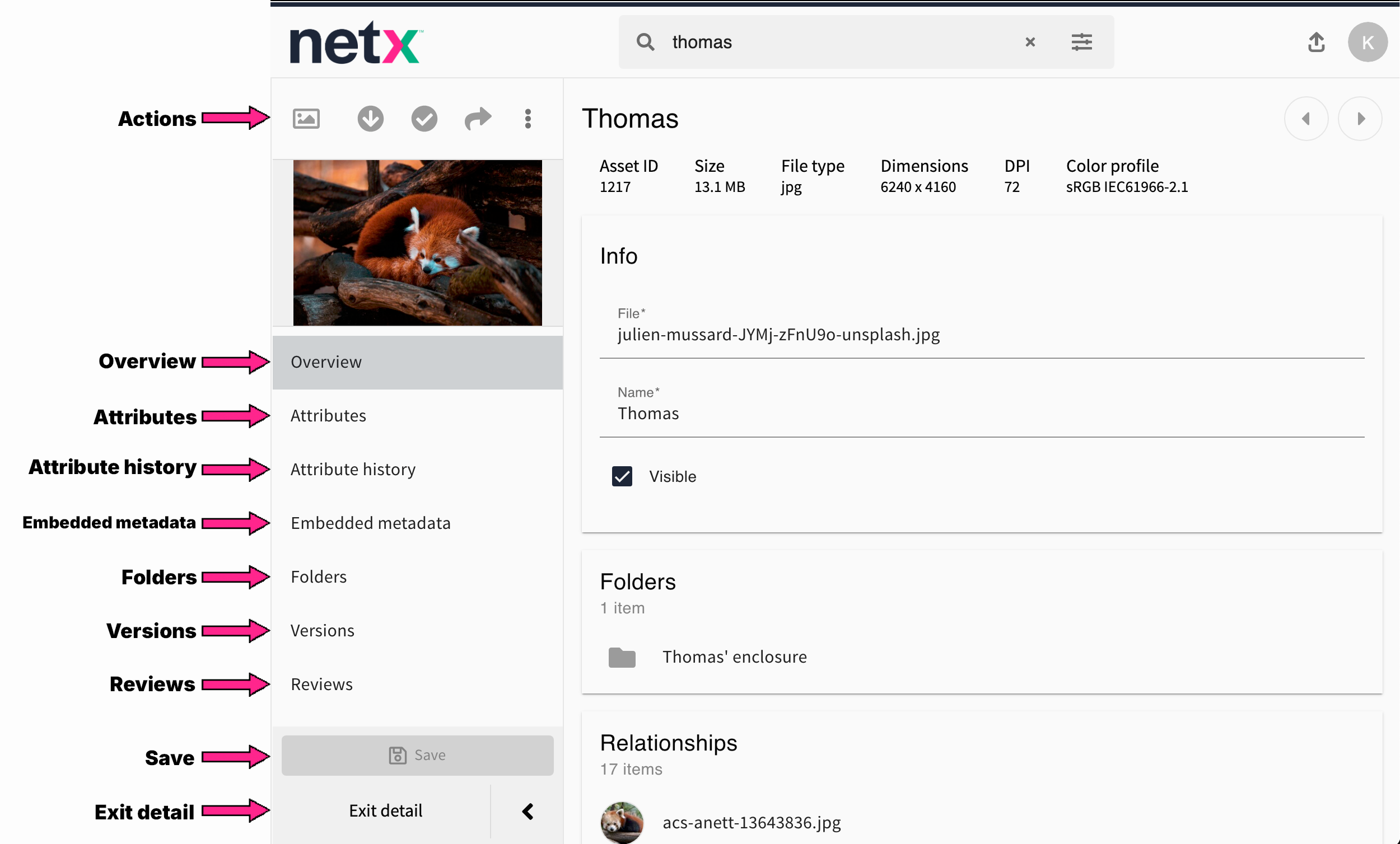Viewport: 1400px width, 844px height.
Task: Click the download asset icon
Action: point(371,119)
